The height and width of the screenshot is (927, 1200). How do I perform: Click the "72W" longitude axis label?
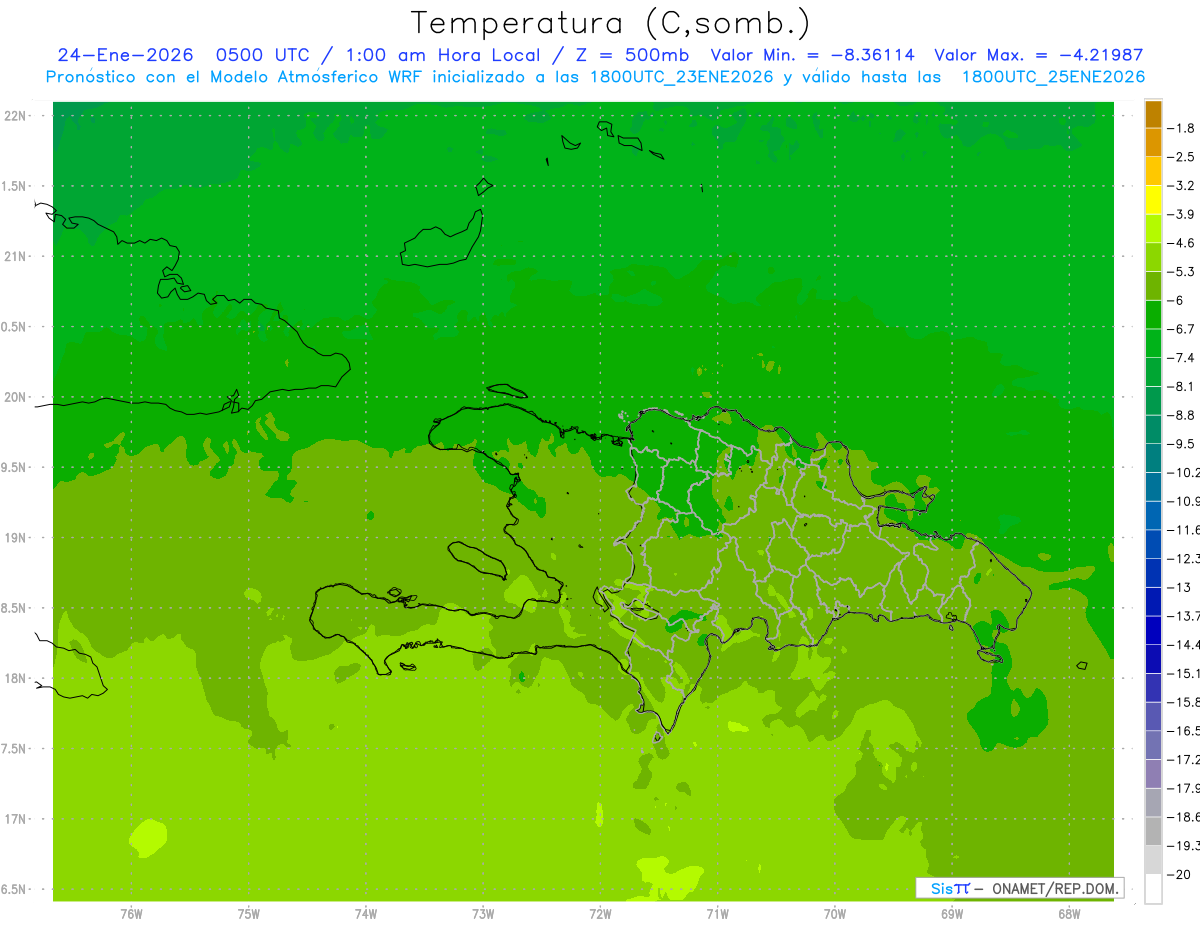point(600,913)
